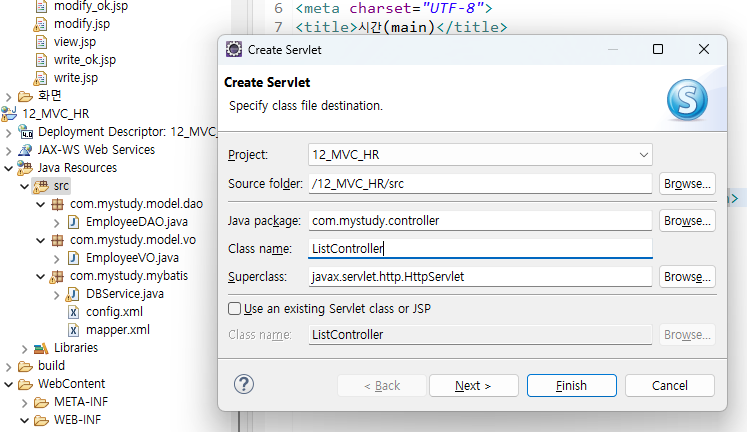This screenshot has width=747, height=432.
Task: Click the com.mystudy.model.dao package icon
Action: click(58, 204)
